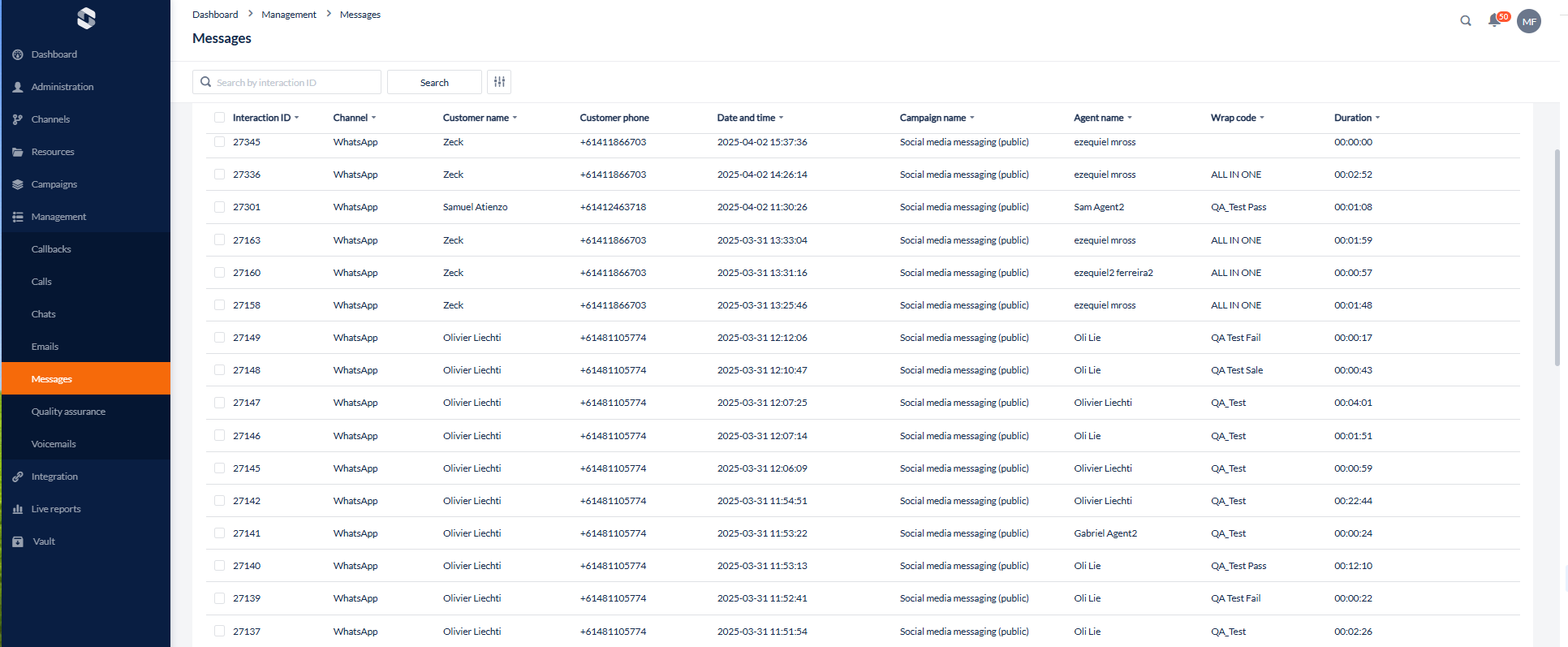Screen dimensions: 1568x647
Task: Click the company logo in sidebar
Action: click(x=86, y=18)
